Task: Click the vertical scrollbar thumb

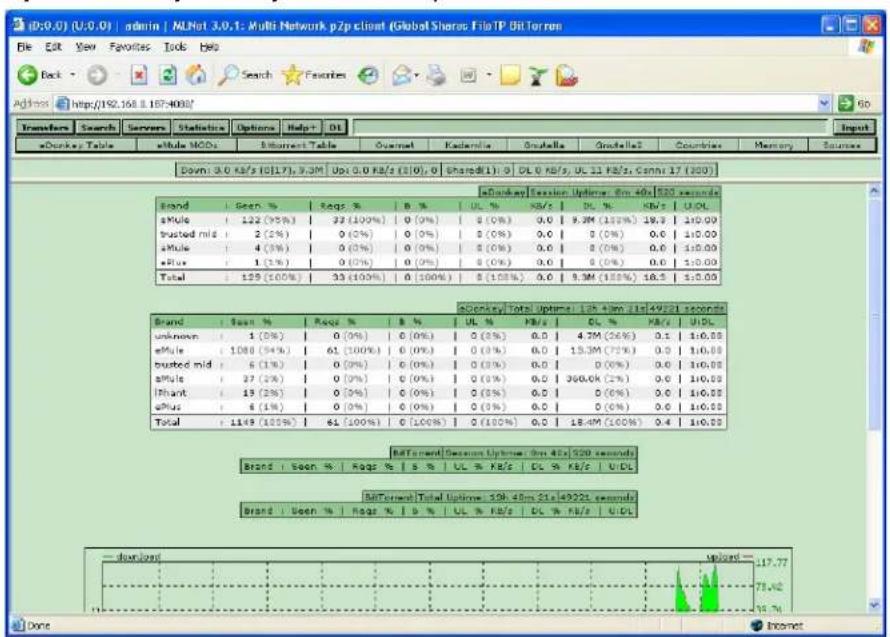Action: [875, 313]
